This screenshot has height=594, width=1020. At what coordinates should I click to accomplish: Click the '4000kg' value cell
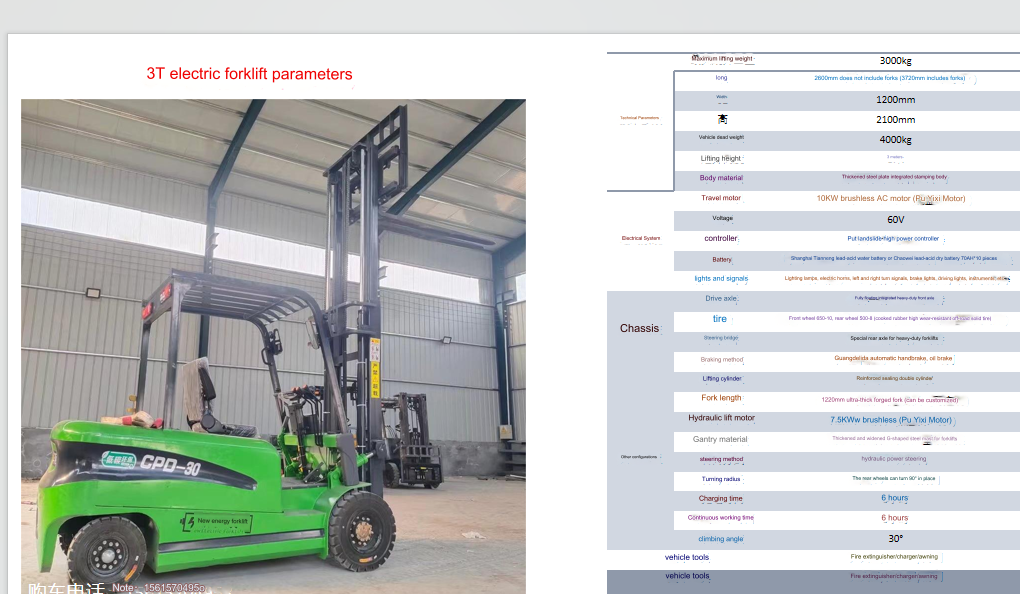pyautogui.click(x=895, y=140)
